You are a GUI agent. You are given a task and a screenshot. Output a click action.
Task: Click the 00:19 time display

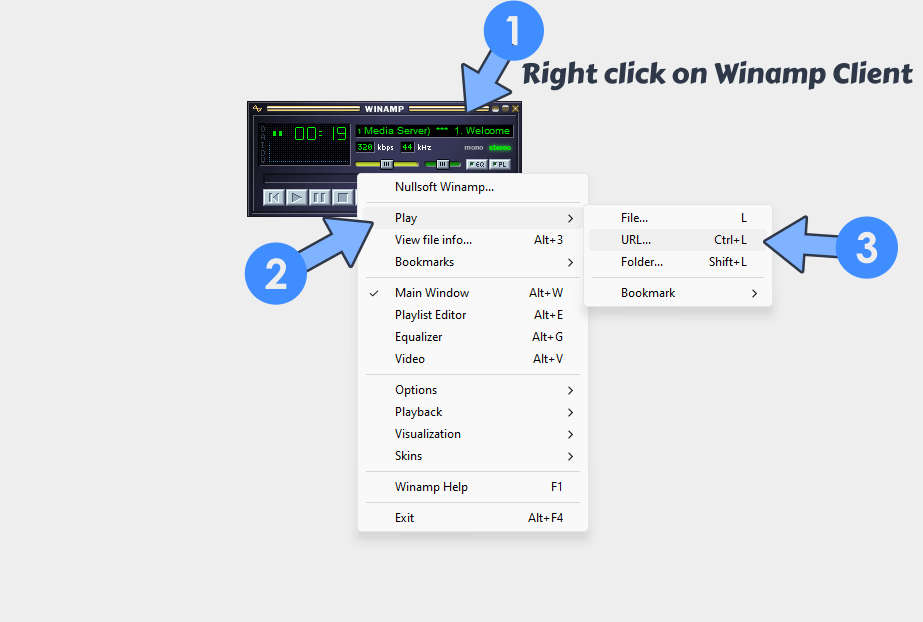tap(320, 131)
